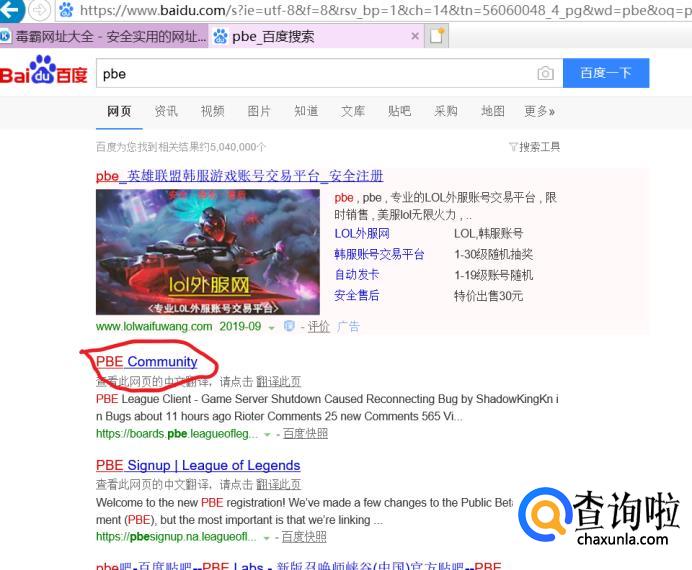Viewport: 692px width, 570px height.
Task: Open the 自动发卡 sublink
Action: (x=357, y=274)
